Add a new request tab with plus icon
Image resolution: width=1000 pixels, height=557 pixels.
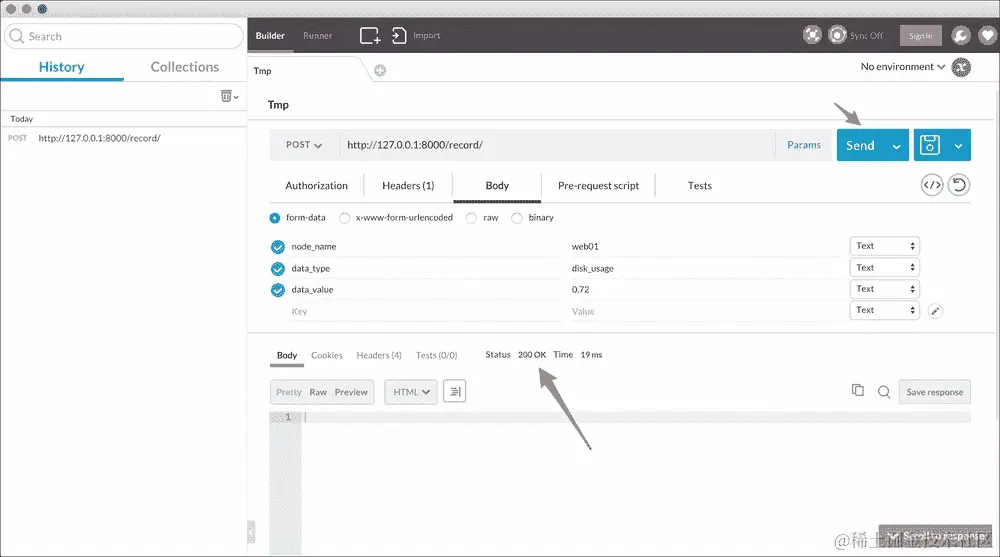pyautogui.click(x=380, y=70)
